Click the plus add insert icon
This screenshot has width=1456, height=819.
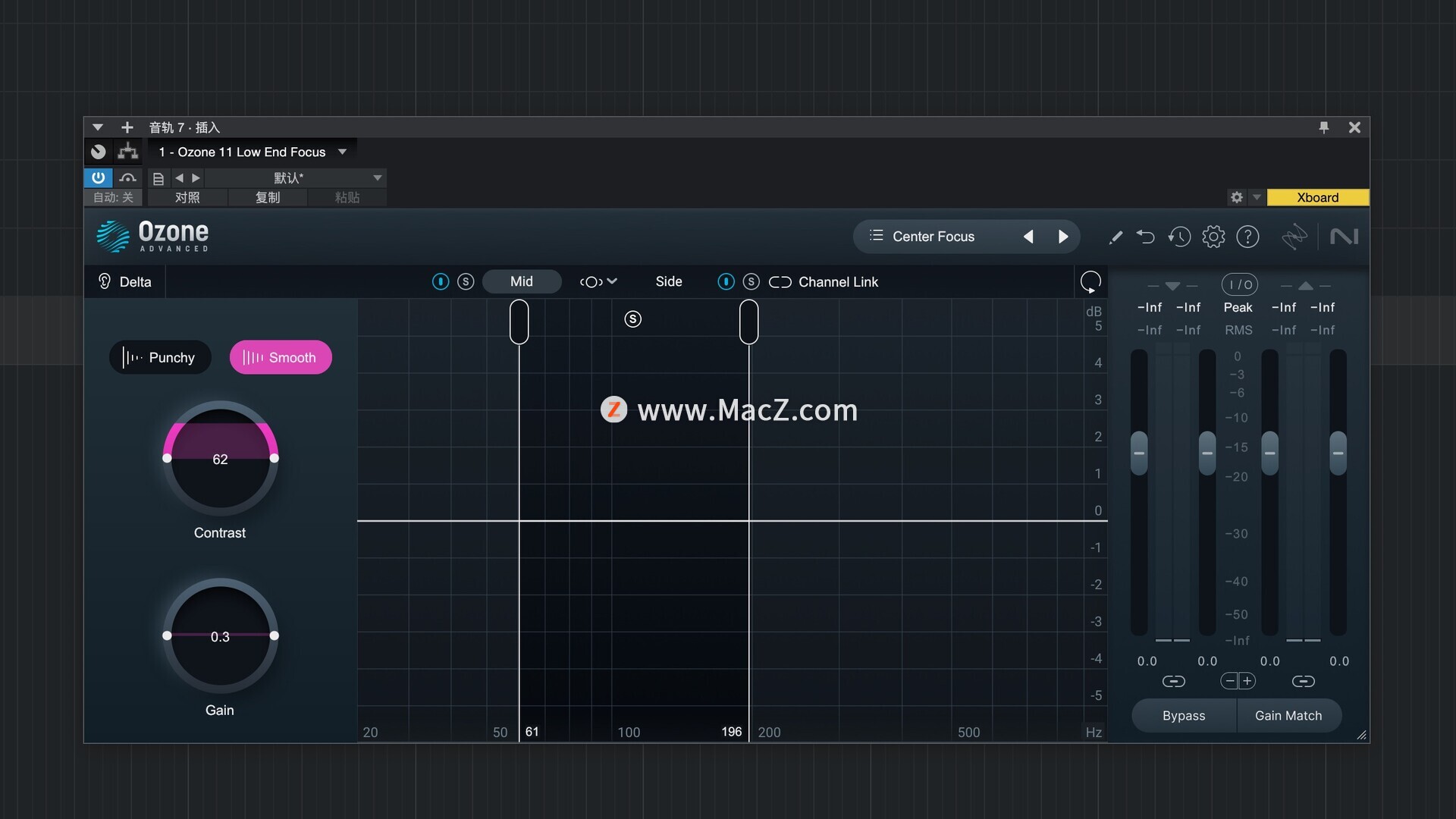127,127
